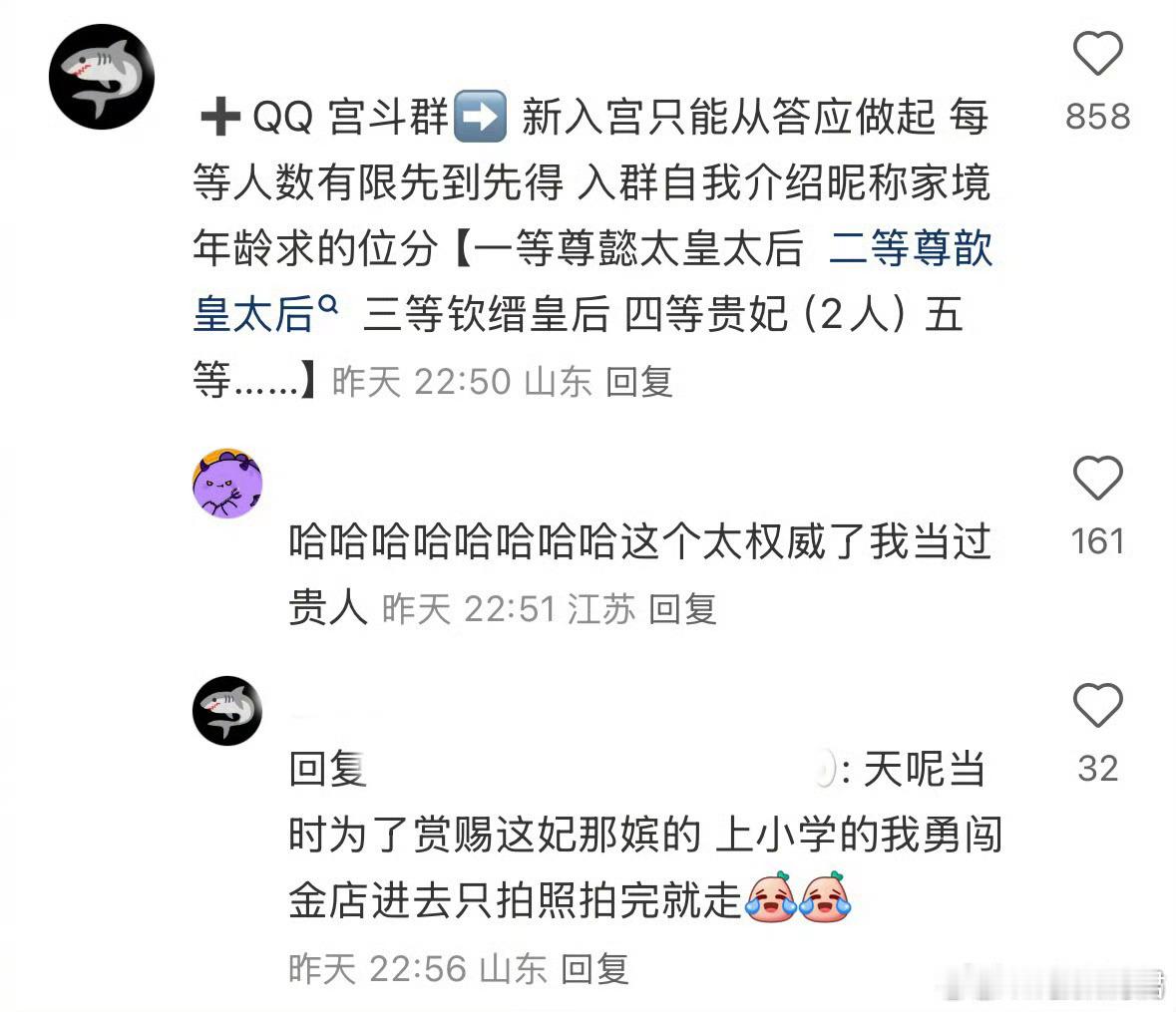Image resolution: width=1176 pixels, height=1012 pixels.
Task: Reply to the comment posted 22:56 山东
Action: tap(594, 968)
